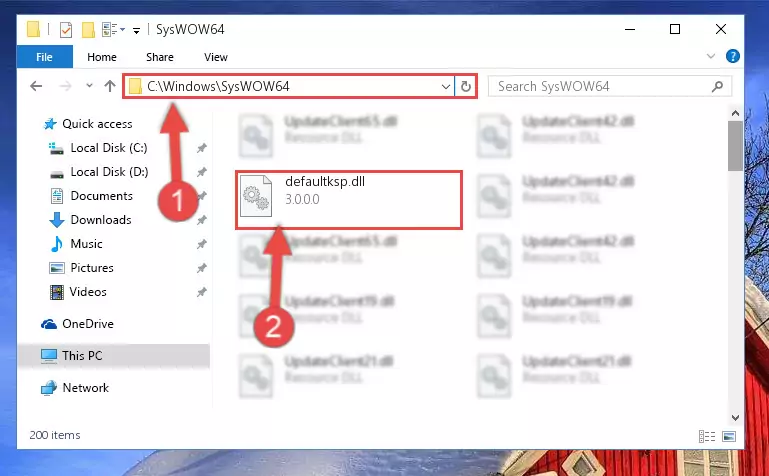Click the pin icon beside Music
This screenshot has height=476, width=769.
point(202,244)
